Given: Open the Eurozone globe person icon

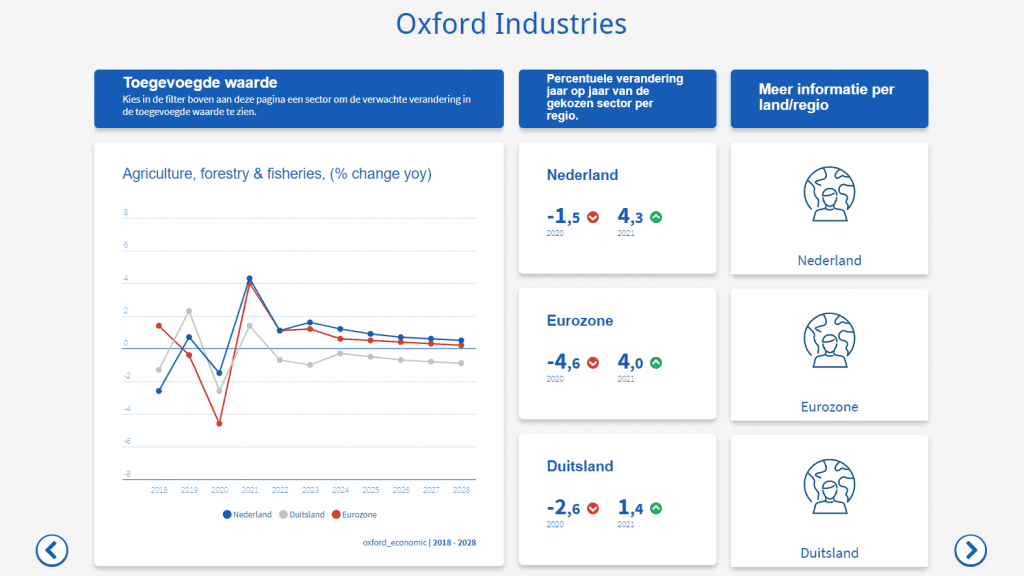Looking at the screenshot, I should coord(829,341).
